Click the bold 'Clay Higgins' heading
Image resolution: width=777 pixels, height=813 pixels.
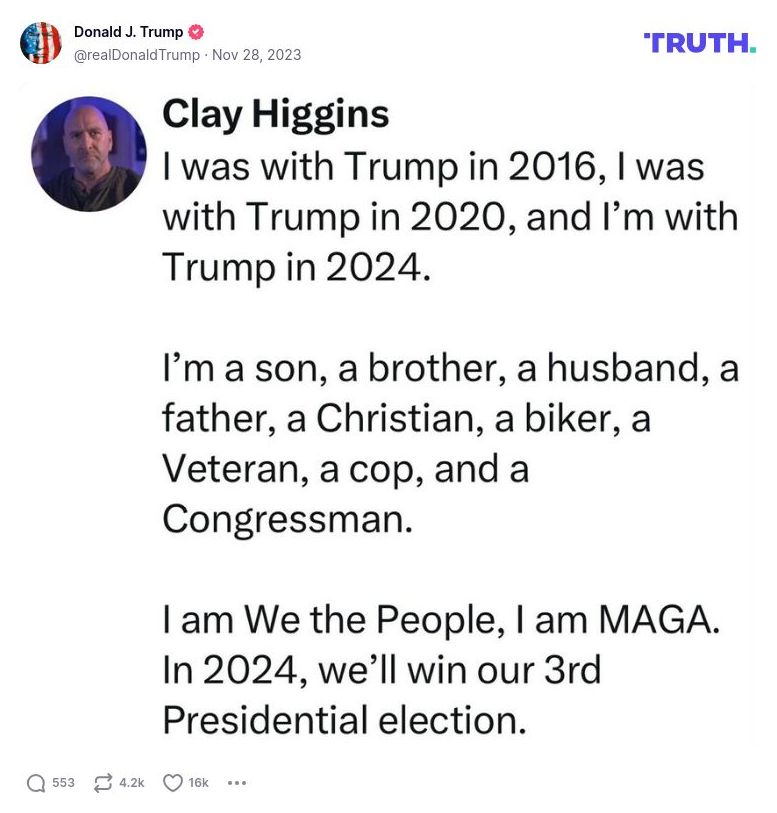277,113
